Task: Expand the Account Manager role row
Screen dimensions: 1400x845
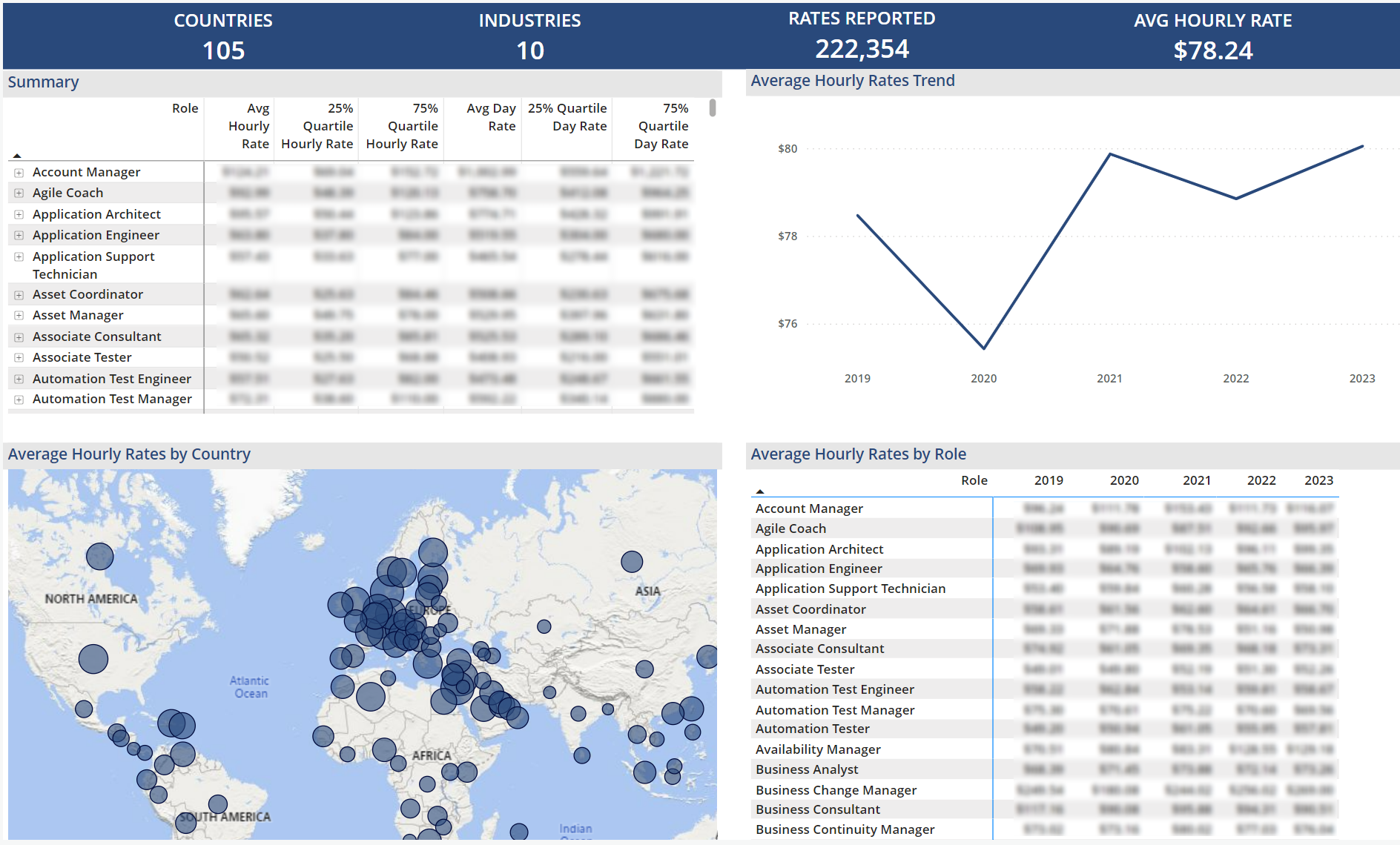Action: [18, 171]
